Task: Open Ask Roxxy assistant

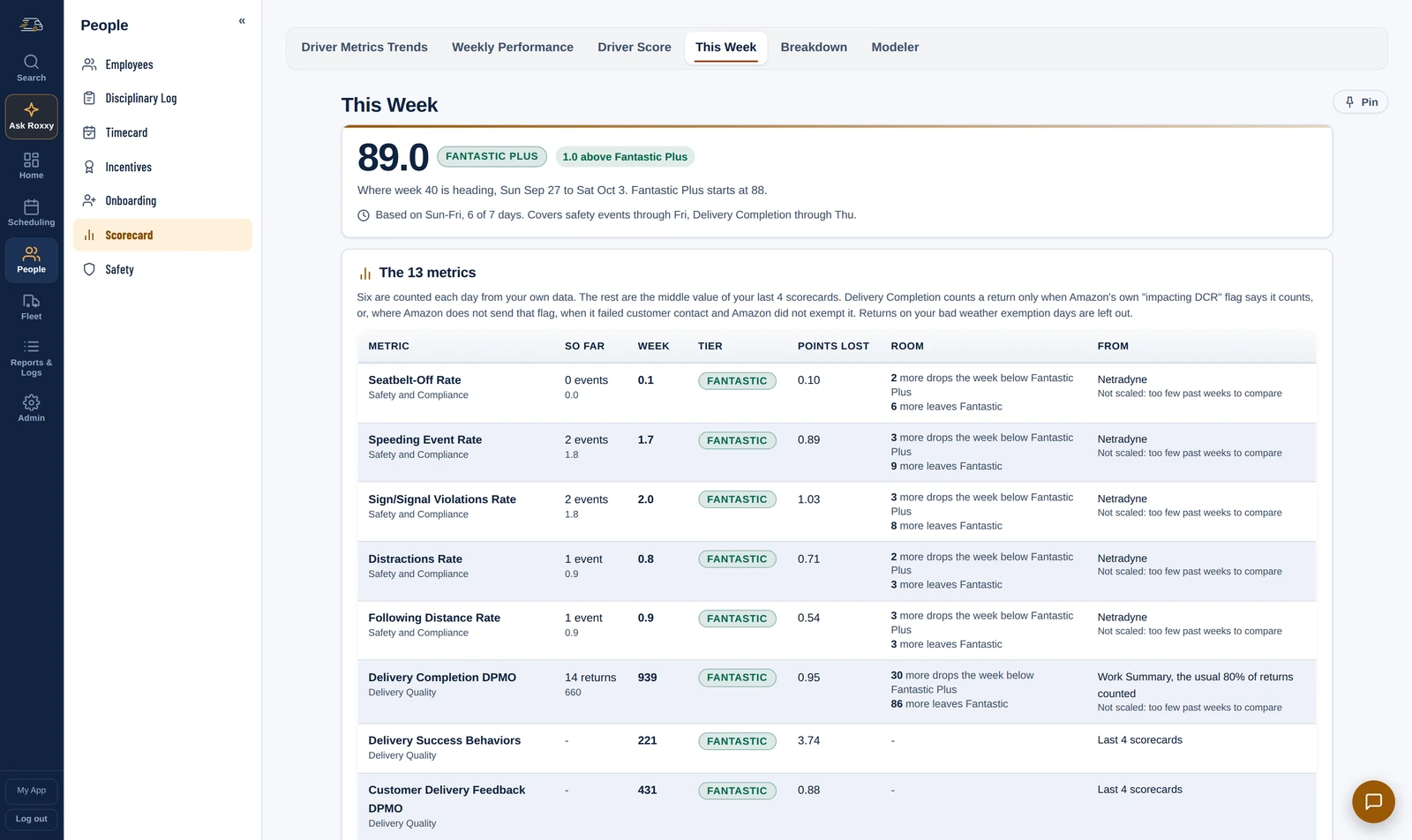Action: [x=31, y=116]
